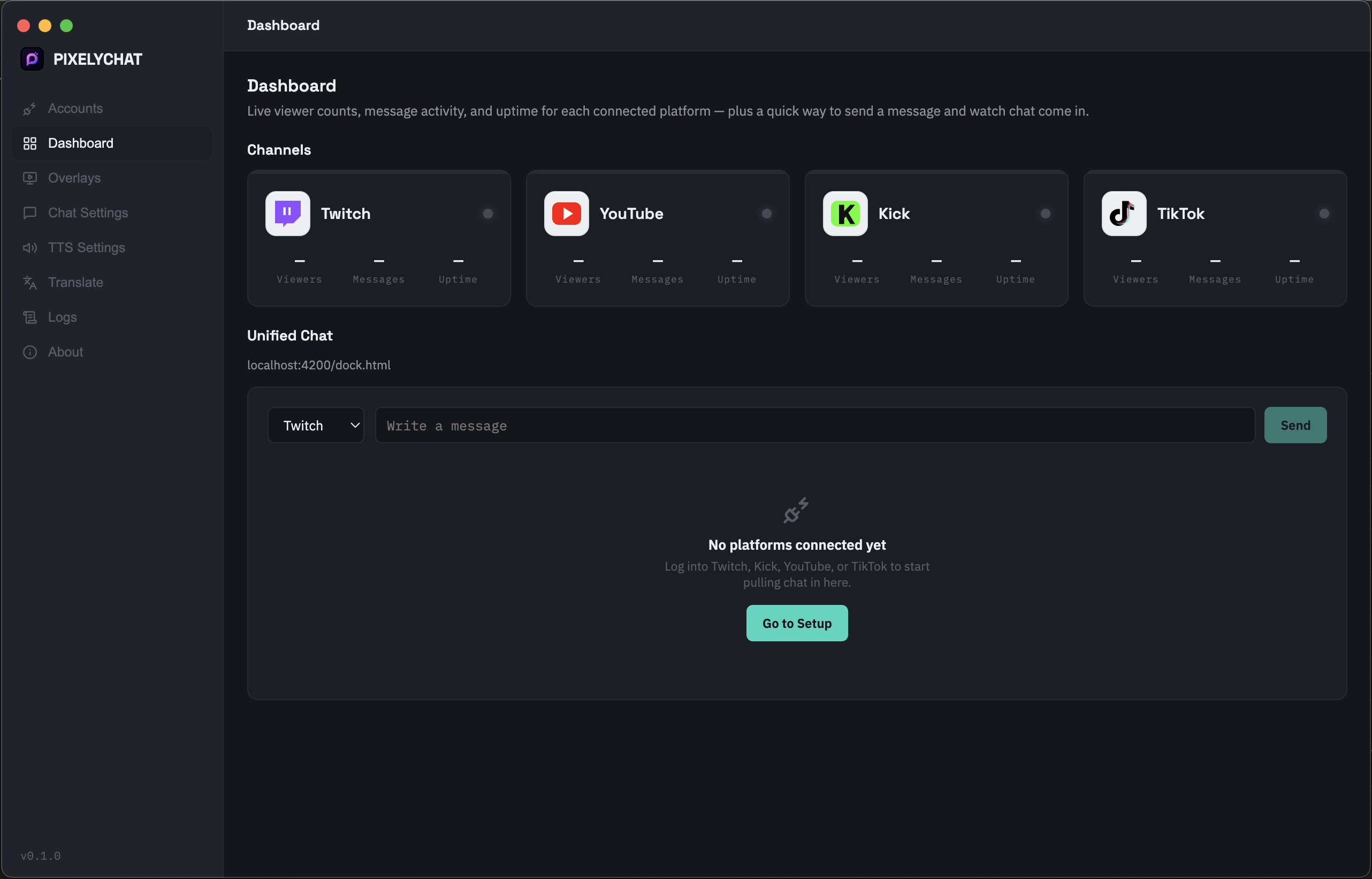Click the Kick channel name

pyautogui.click(x=894, y=214)
